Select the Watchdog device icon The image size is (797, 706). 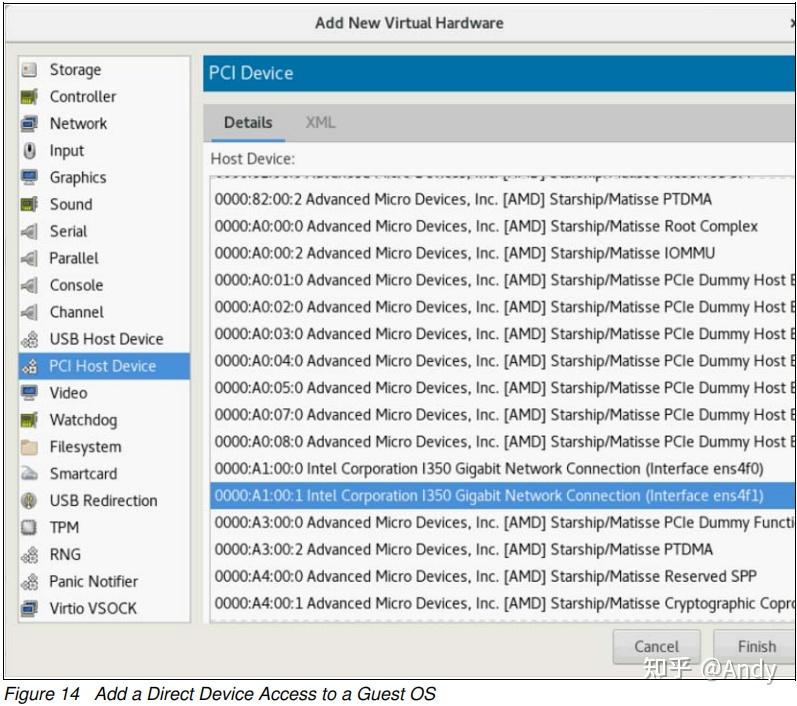click(x=29, y=420)
